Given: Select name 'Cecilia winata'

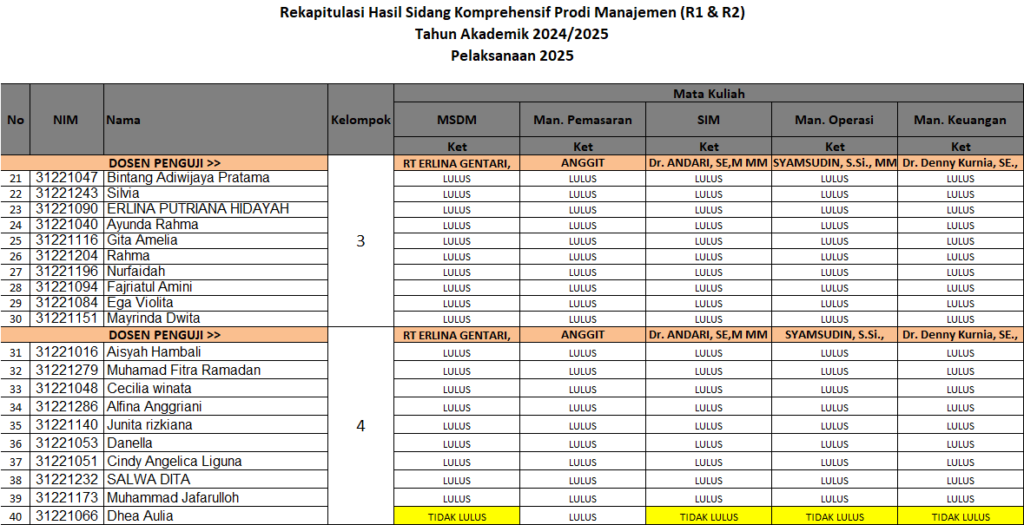Looking at the screenshot, I should pyautogui.click(x=150, y=388).
